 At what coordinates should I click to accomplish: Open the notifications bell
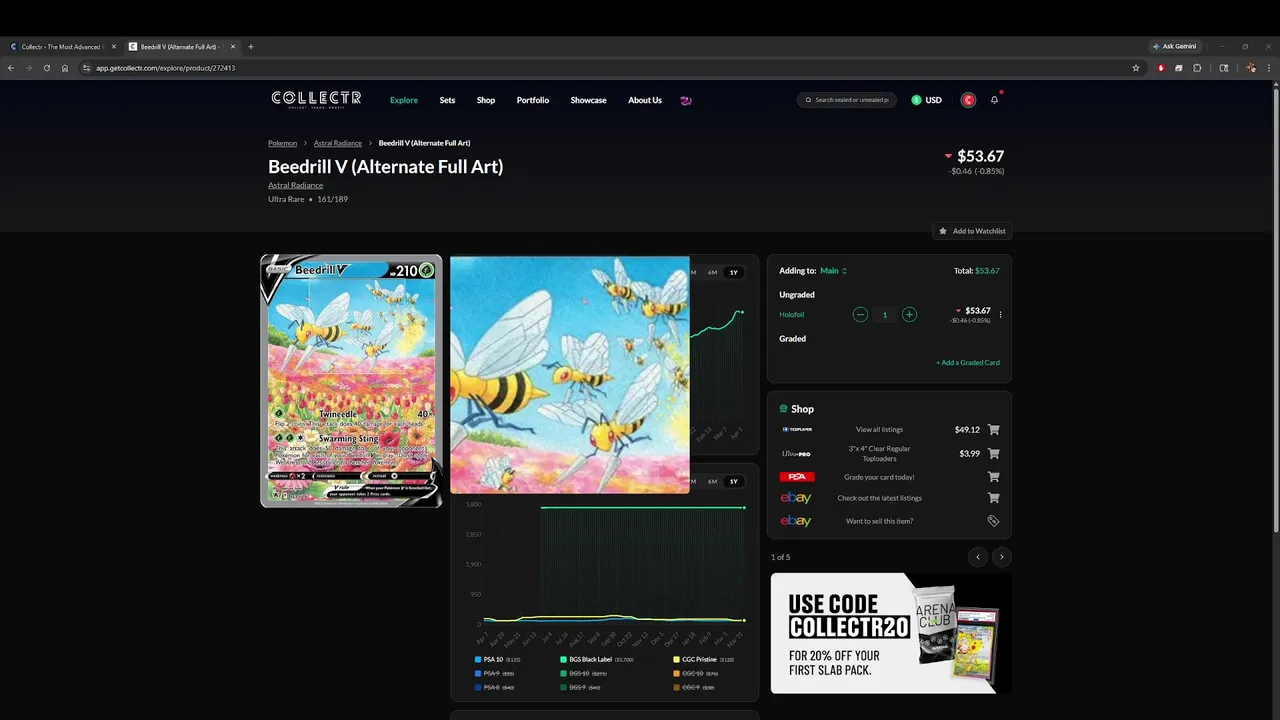pos(994,100)
